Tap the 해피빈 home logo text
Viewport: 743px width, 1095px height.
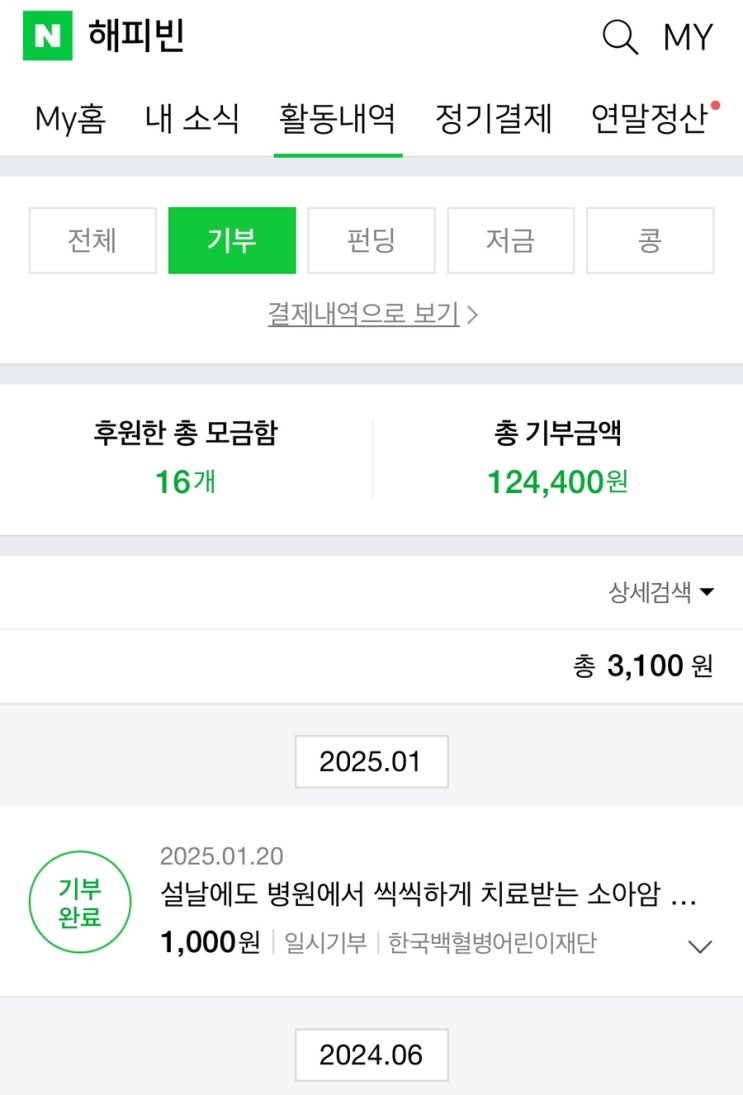pyautogui.click(x=136, y=37)
